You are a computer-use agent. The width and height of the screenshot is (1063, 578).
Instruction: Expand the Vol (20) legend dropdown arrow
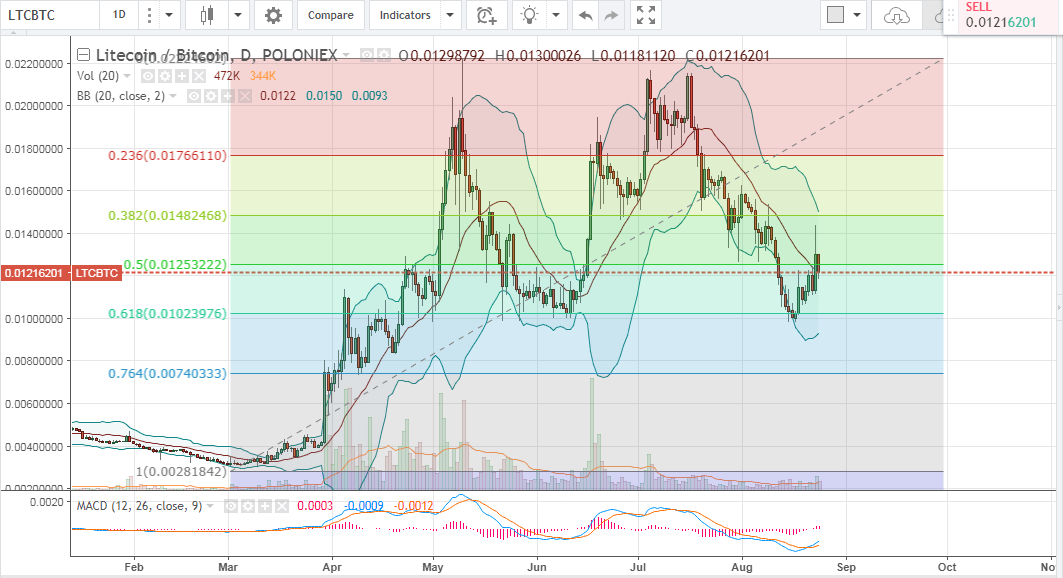pos(127,76)
